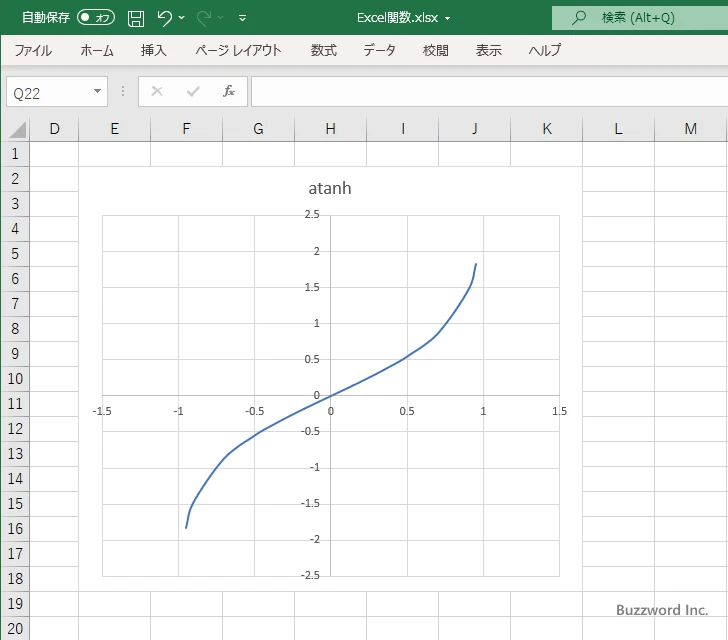Select column G header
This screenshot has height=640, width=728.
click(x=258, y=129)
